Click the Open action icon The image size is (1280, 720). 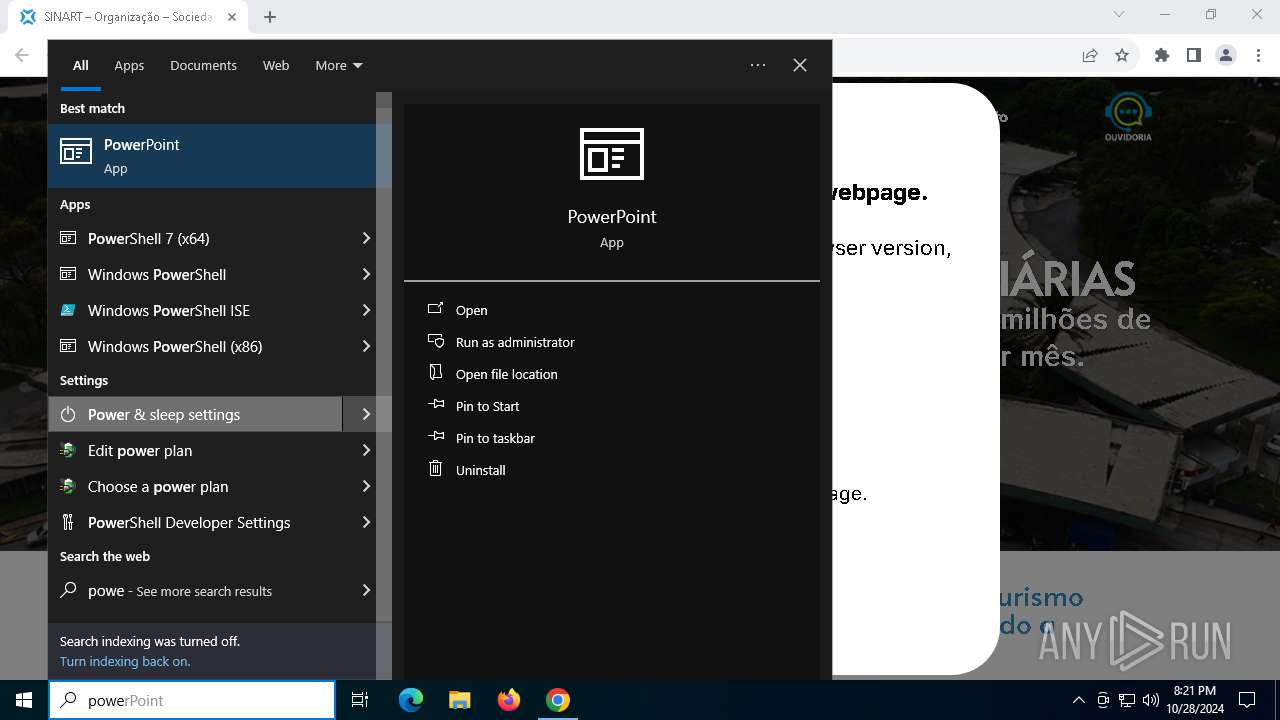pyautogui.click(x=435, y=309)
